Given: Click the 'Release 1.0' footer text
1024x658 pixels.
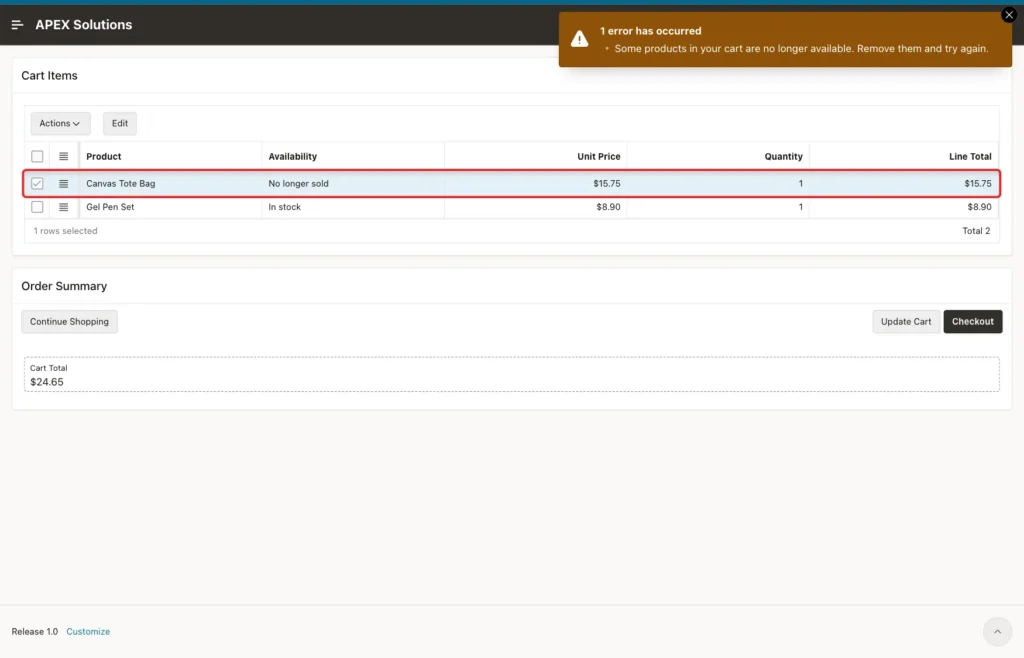Looking at the screenshot, I should [x=35, y=632].
